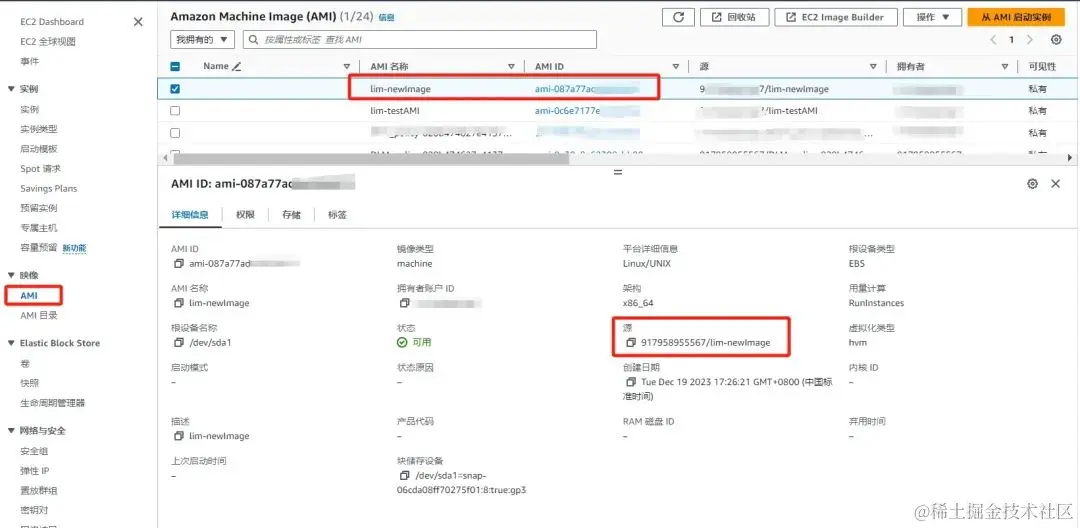Copy the 块储存设备 snapshot value

click(405, 476)
